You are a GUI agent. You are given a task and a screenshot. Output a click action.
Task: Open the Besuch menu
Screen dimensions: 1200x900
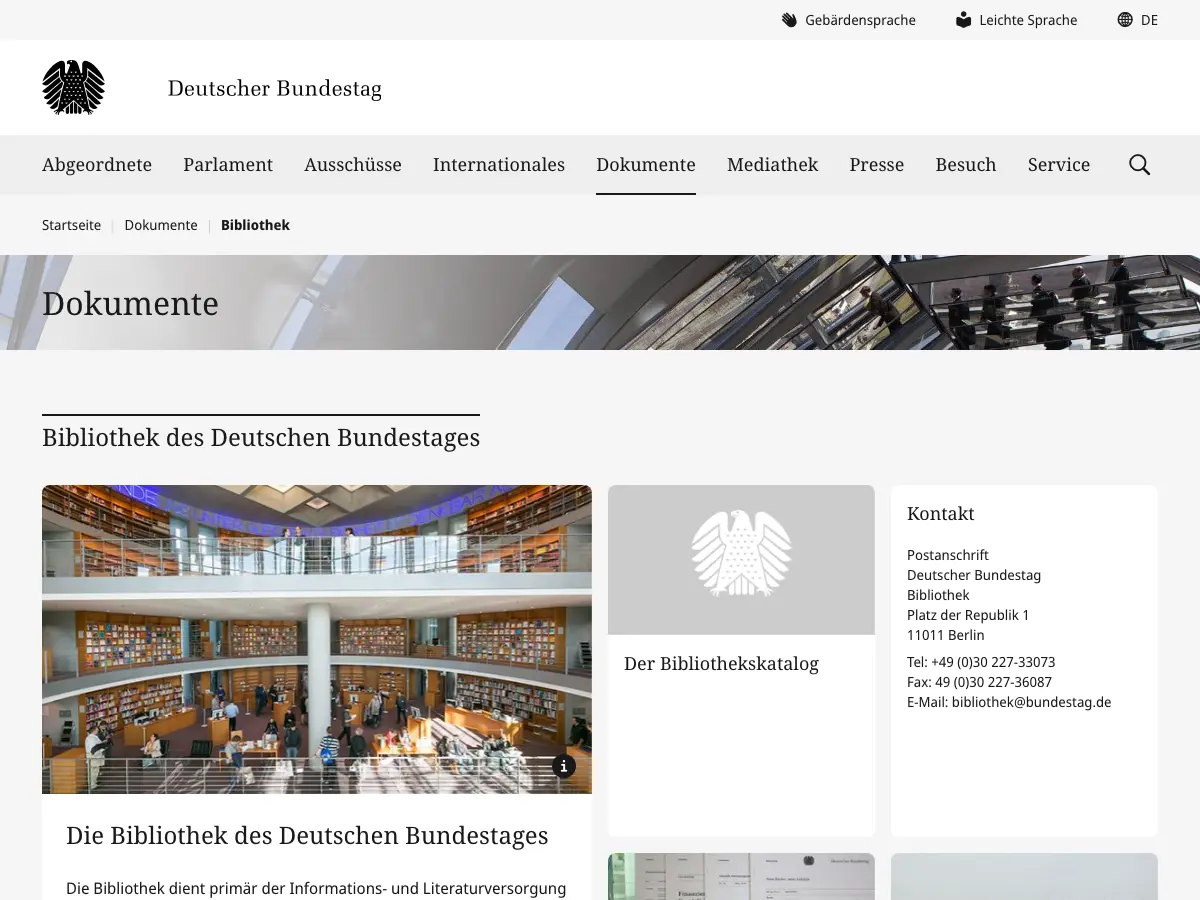(966, 165)
